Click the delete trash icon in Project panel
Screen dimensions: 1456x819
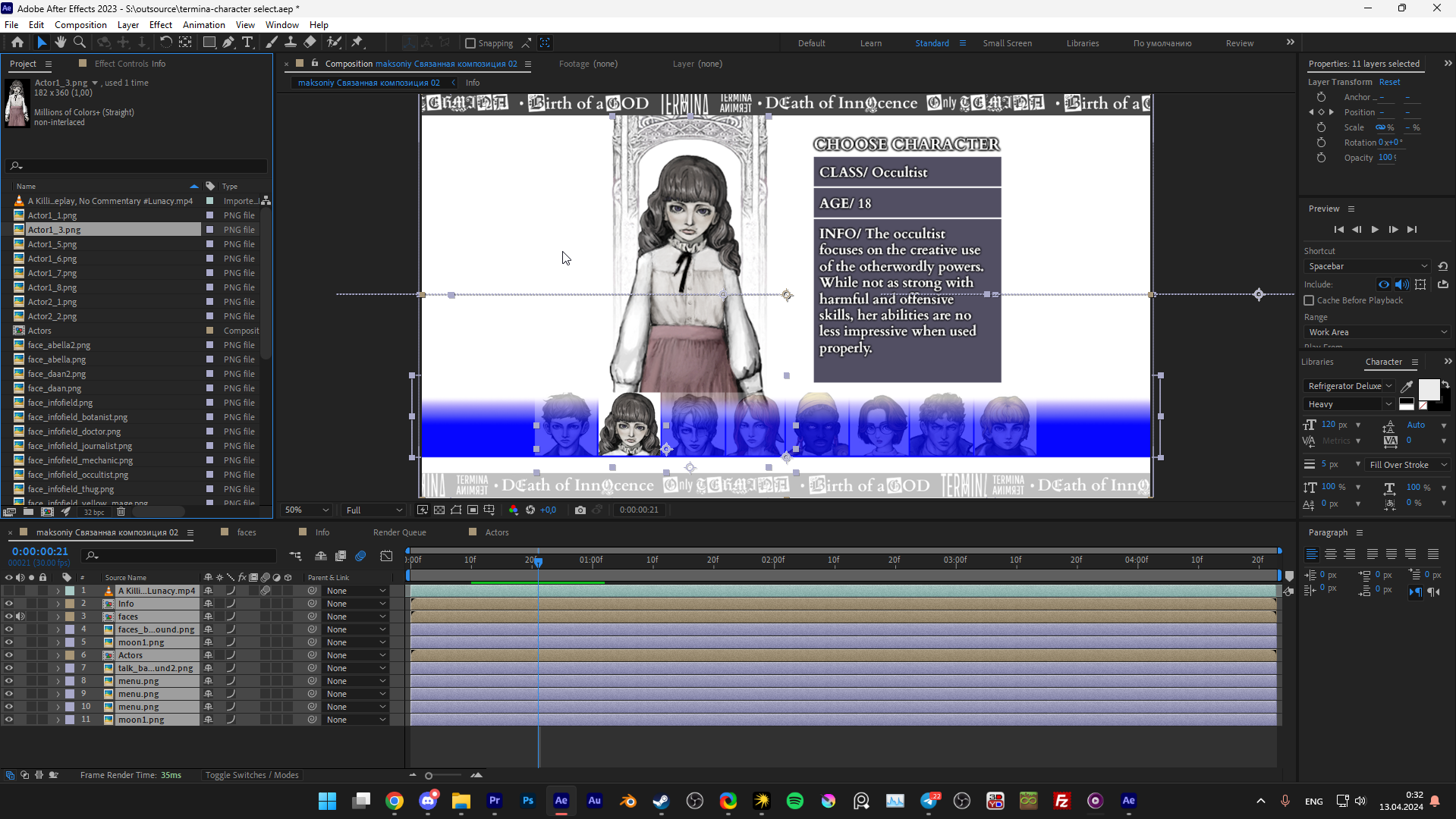121,512
